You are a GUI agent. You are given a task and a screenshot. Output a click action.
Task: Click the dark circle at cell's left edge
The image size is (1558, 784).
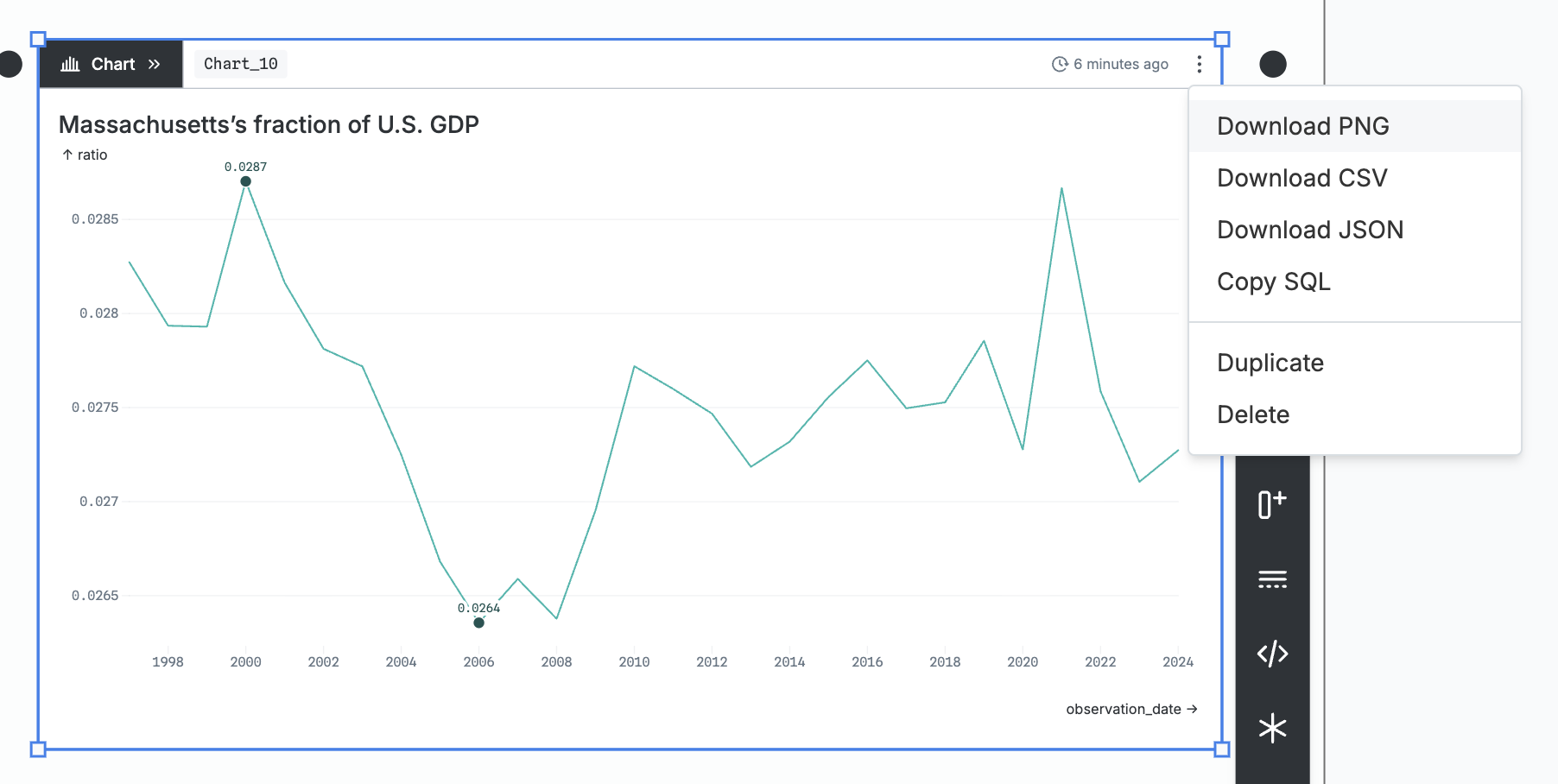point(10,64)
